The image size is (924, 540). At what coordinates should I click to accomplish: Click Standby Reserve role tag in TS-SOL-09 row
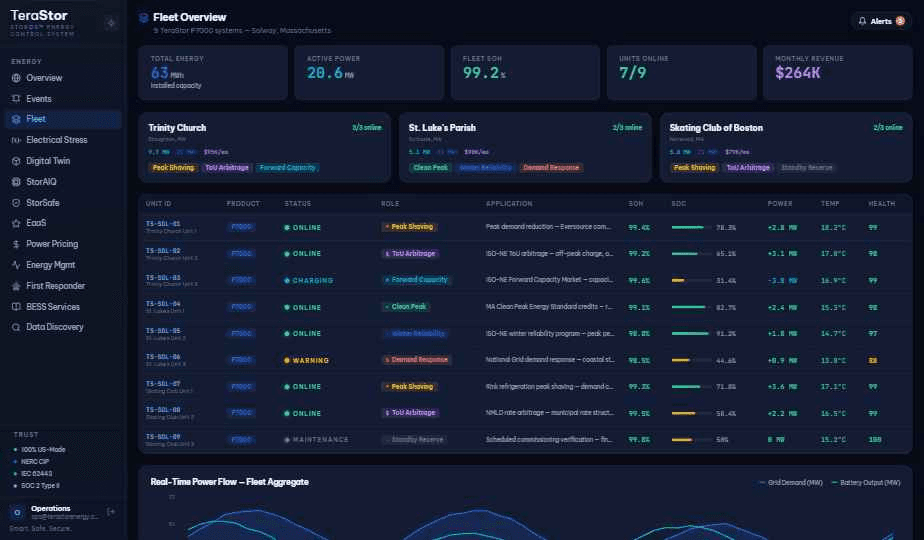point(414,440)
